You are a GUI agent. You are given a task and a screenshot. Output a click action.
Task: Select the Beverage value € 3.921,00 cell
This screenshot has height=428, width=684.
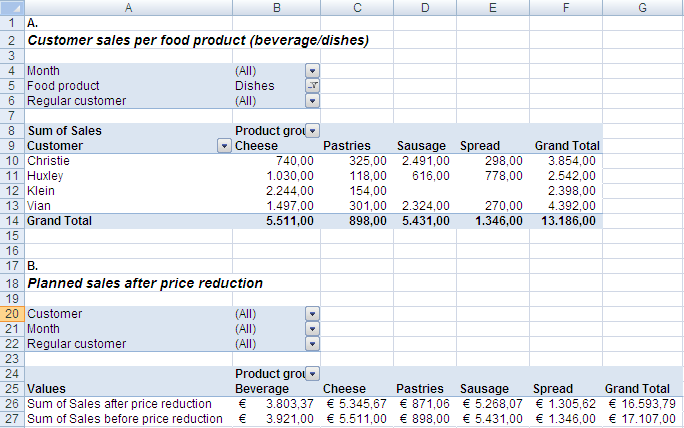point(277,419)
